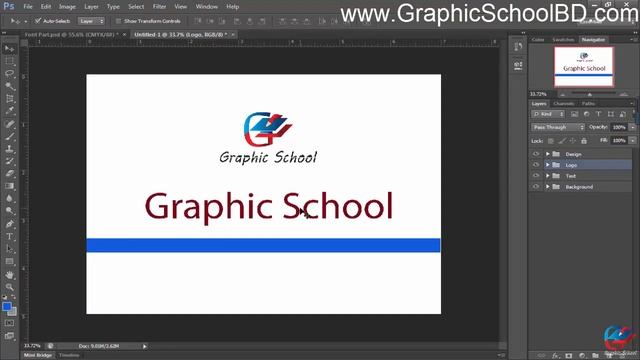Toggle Quick Mask mode in toolbar
The width and height of the screenshot is (640, 360).
9,323
